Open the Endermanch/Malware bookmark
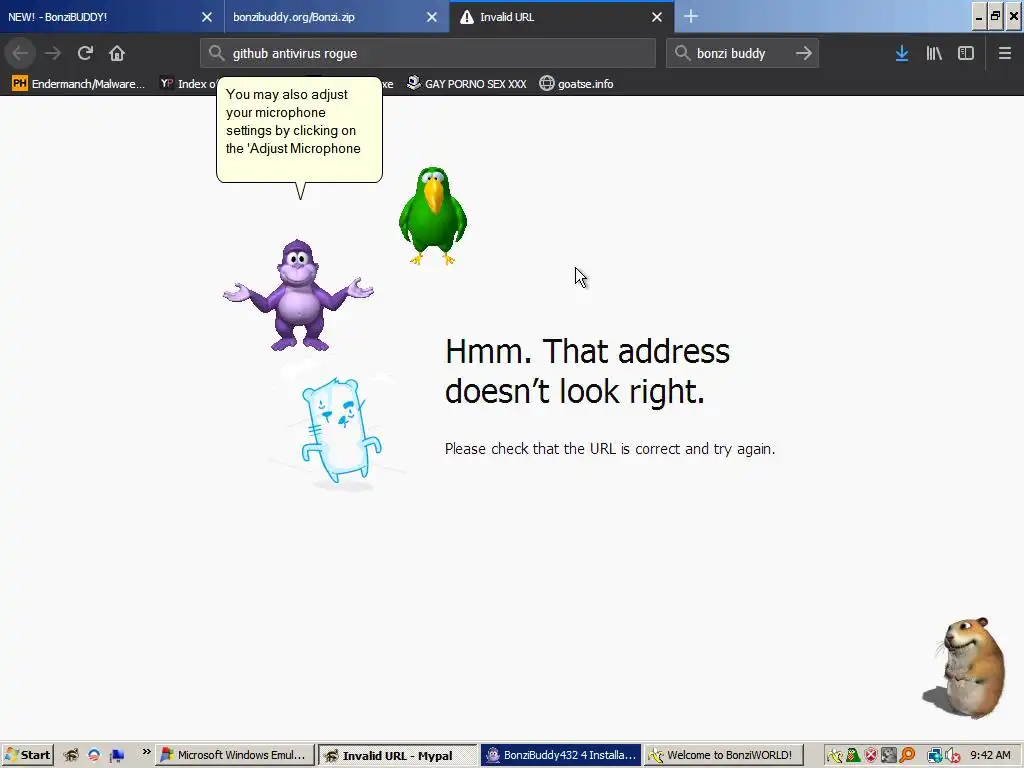 [78, 84]
